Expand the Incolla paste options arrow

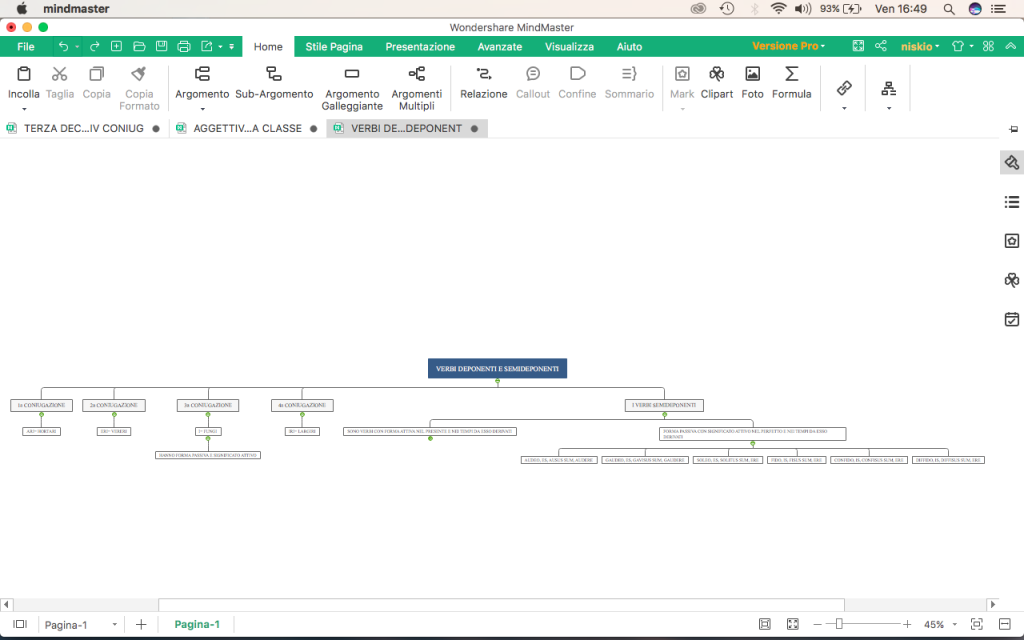point(24,108)
